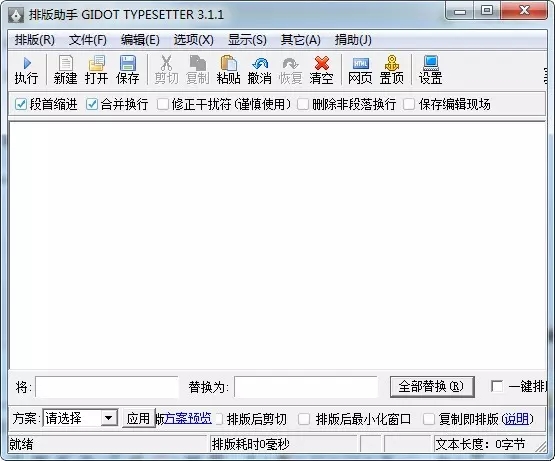
Task: Click the app icon in title bar
Action: pyautogui.click(x=16, y=15)
